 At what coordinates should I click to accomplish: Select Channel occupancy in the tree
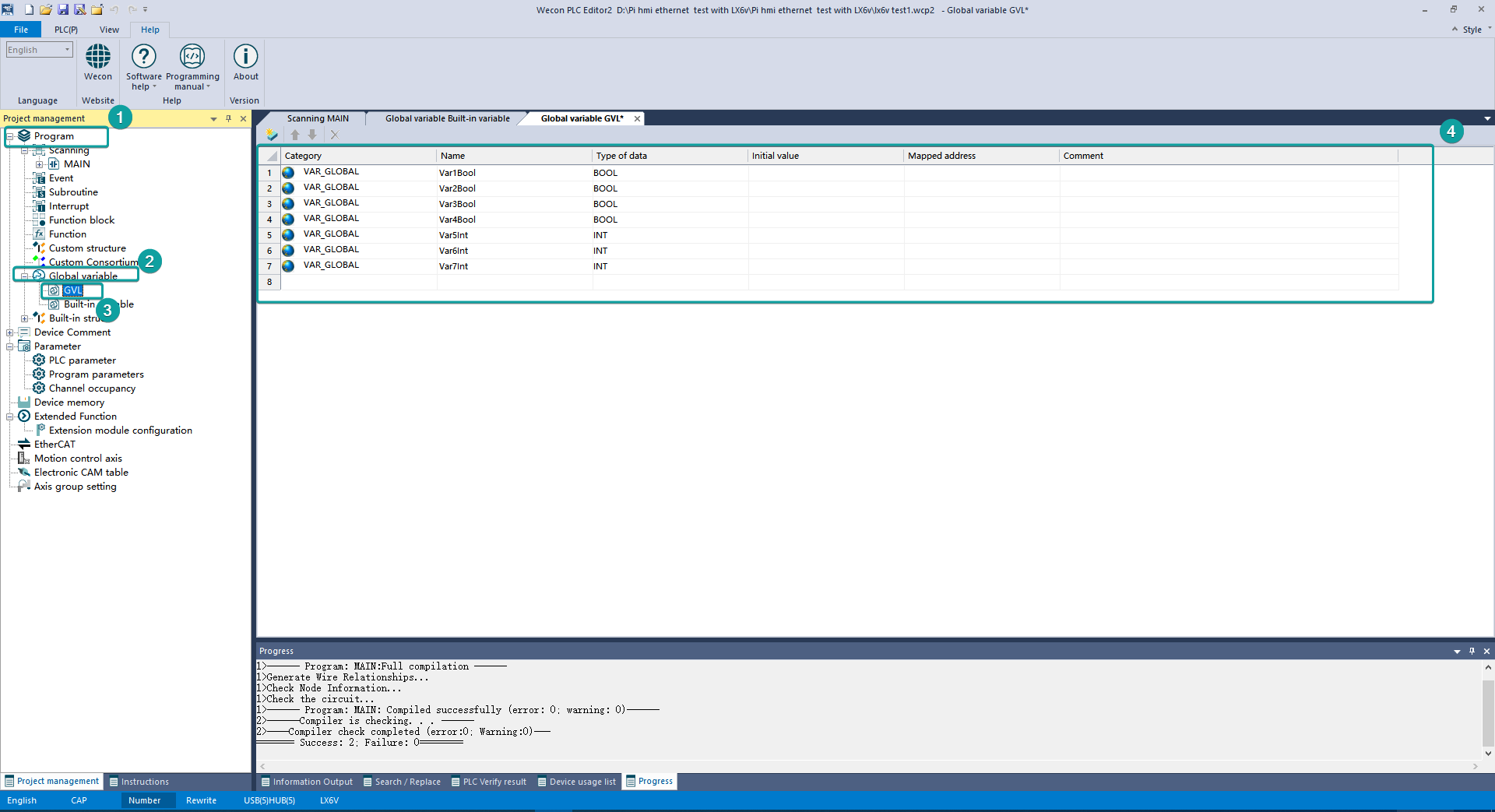coord(92,388)
